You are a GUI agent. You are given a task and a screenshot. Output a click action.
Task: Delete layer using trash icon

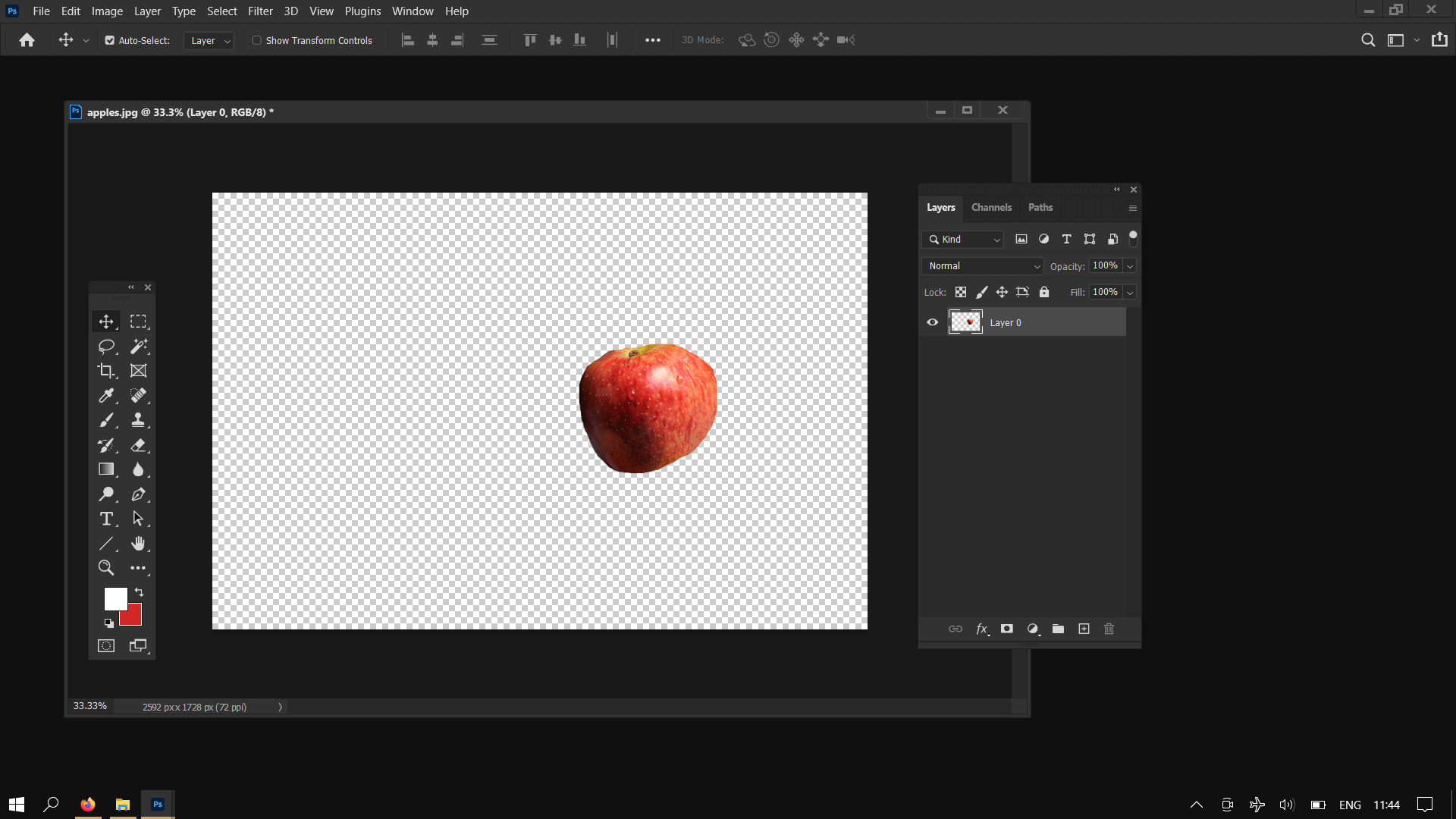[1109, 629]
